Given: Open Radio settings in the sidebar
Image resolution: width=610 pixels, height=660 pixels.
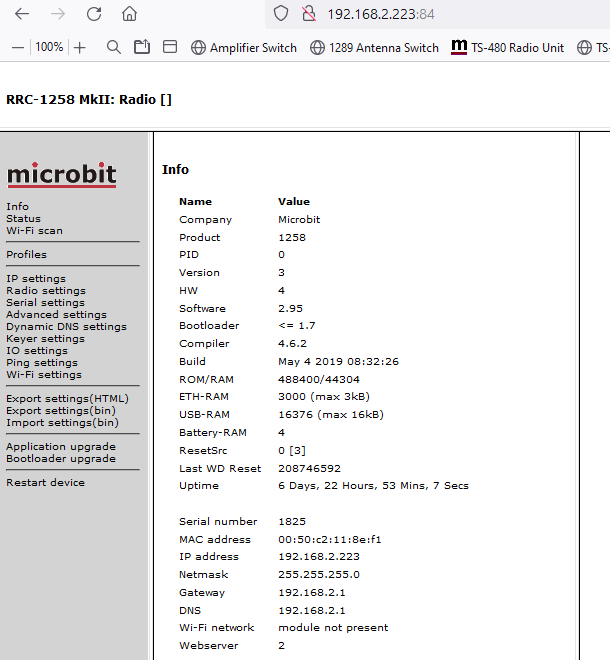Looking at the screenshot, I should (46, 290).
